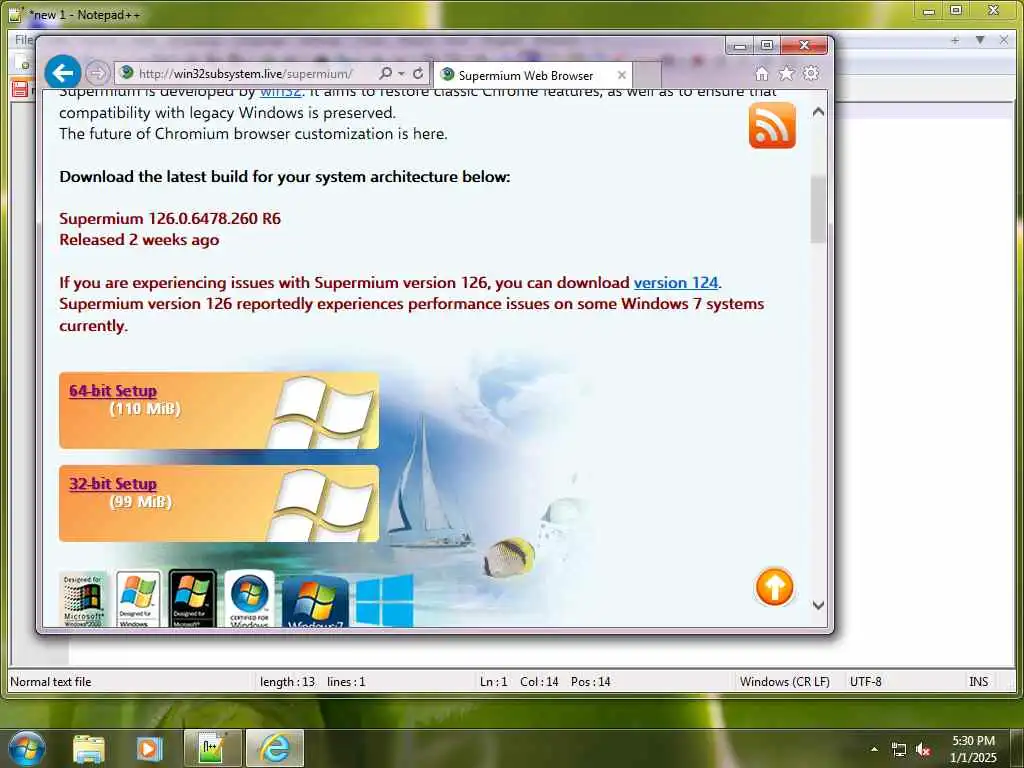
Task: Click the muted volume tray icon
Action: pos(923,750)
